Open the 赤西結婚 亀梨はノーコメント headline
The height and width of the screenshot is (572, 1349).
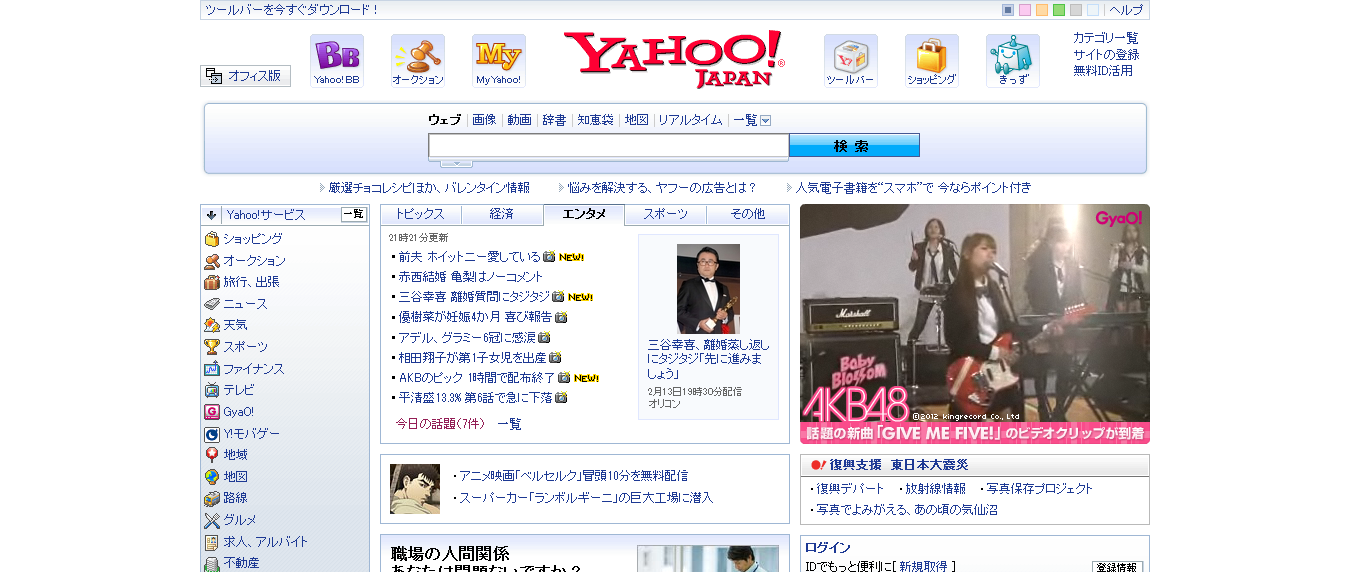click(471, 277)
